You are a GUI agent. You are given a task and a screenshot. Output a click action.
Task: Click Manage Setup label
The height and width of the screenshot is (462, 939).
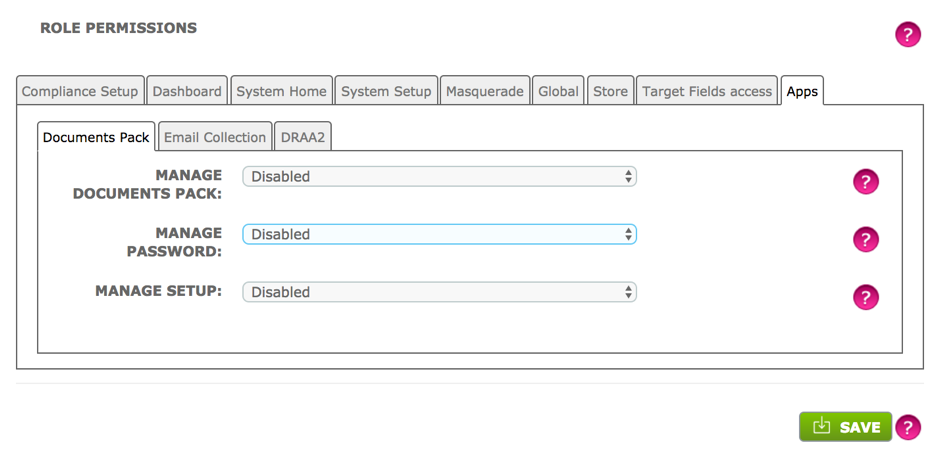(x=159, y=291)
